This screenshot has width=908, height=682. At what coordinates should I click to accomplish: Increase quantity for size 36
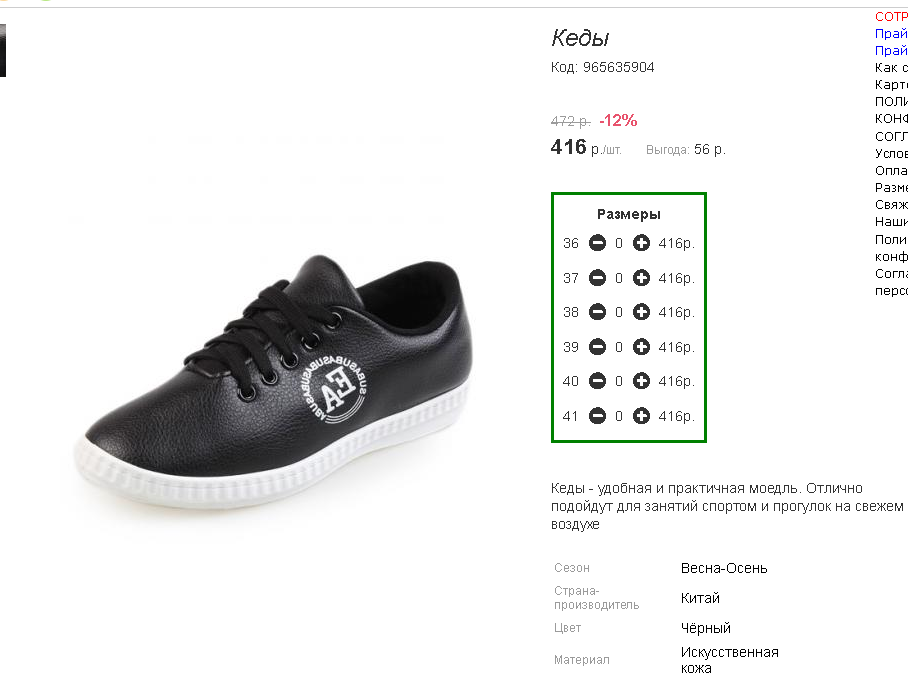[x=641, y=243]
